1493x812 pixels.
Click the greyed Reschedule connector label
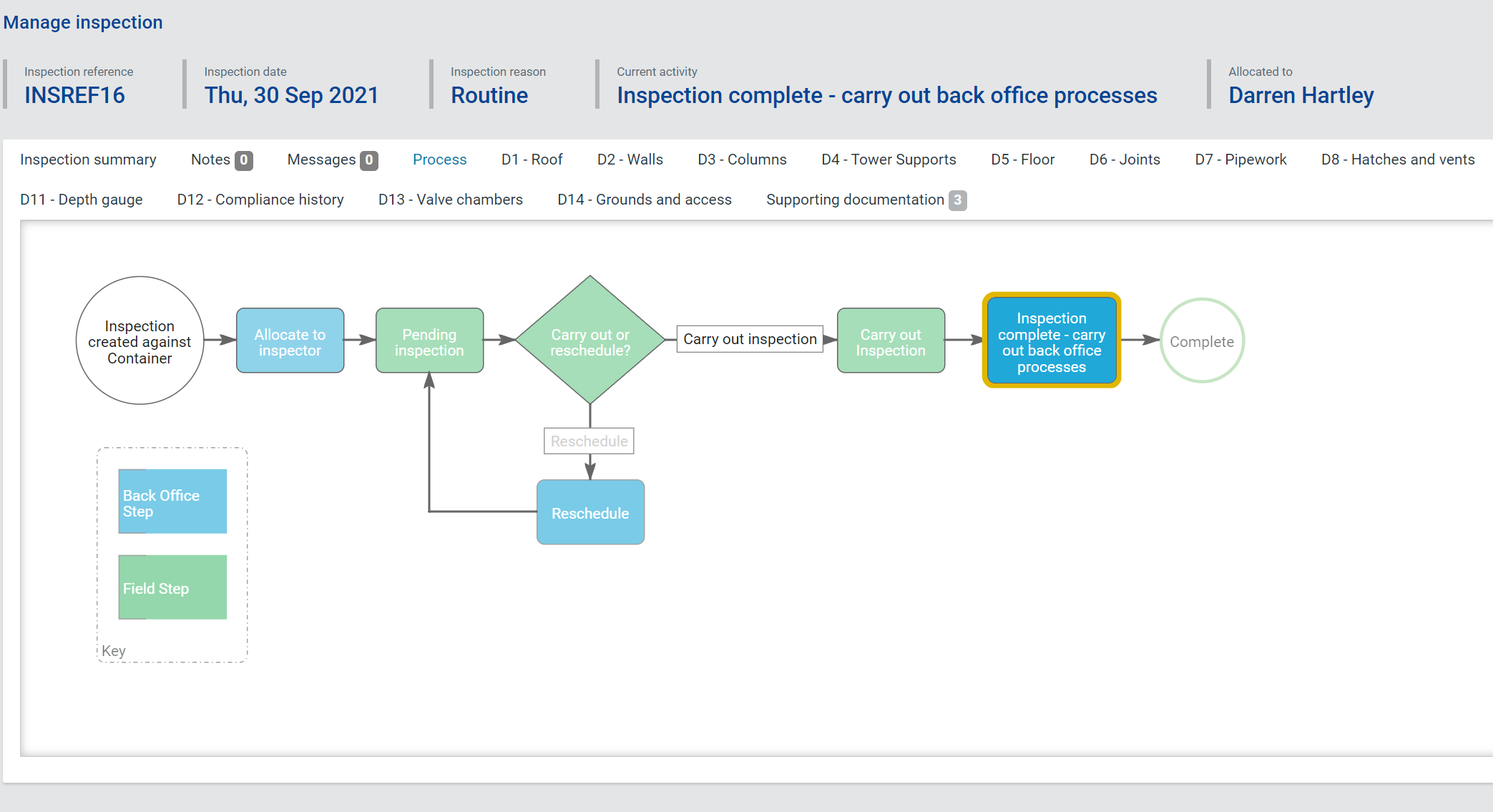point(589,441)
